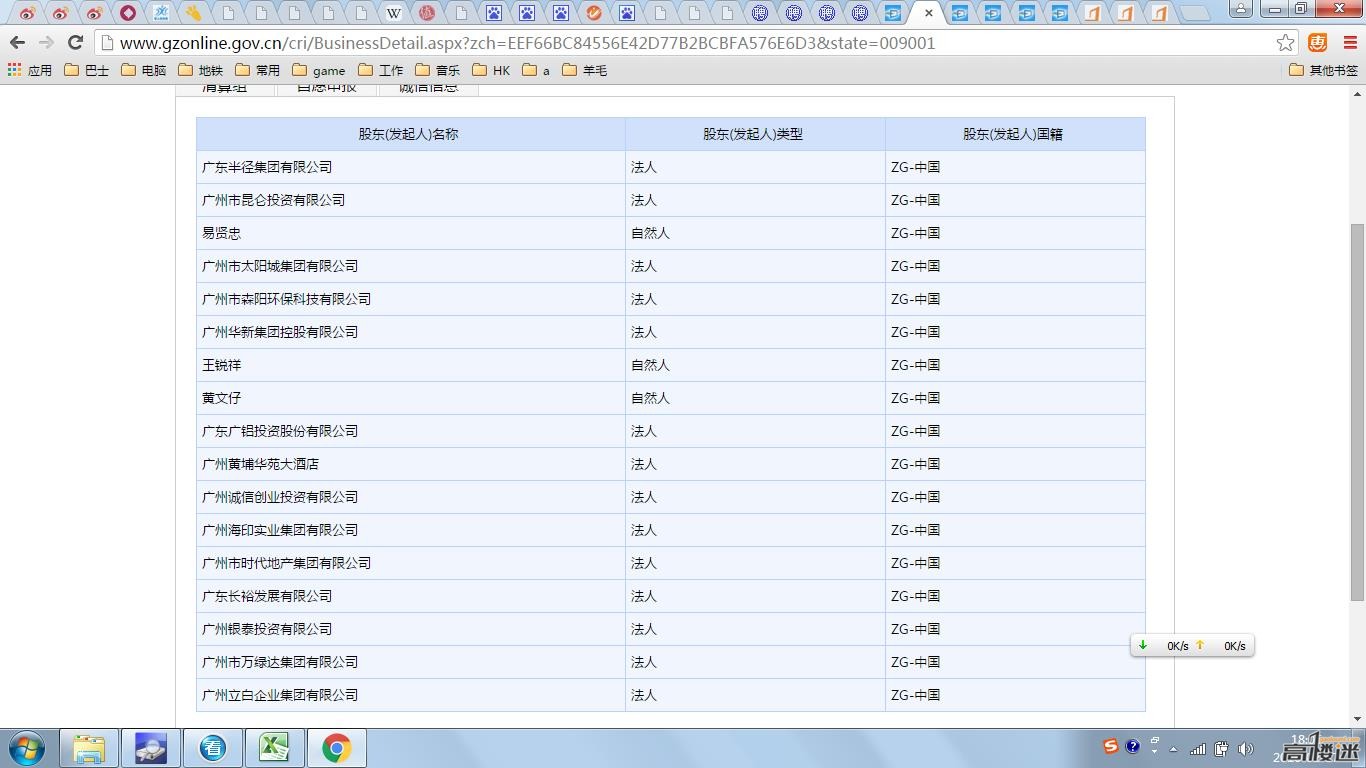This screenshot has width=1366, height=768.
Task: Switch to the Wikipedia W tab
Action: pyautogui.click(x=394, y=13)
